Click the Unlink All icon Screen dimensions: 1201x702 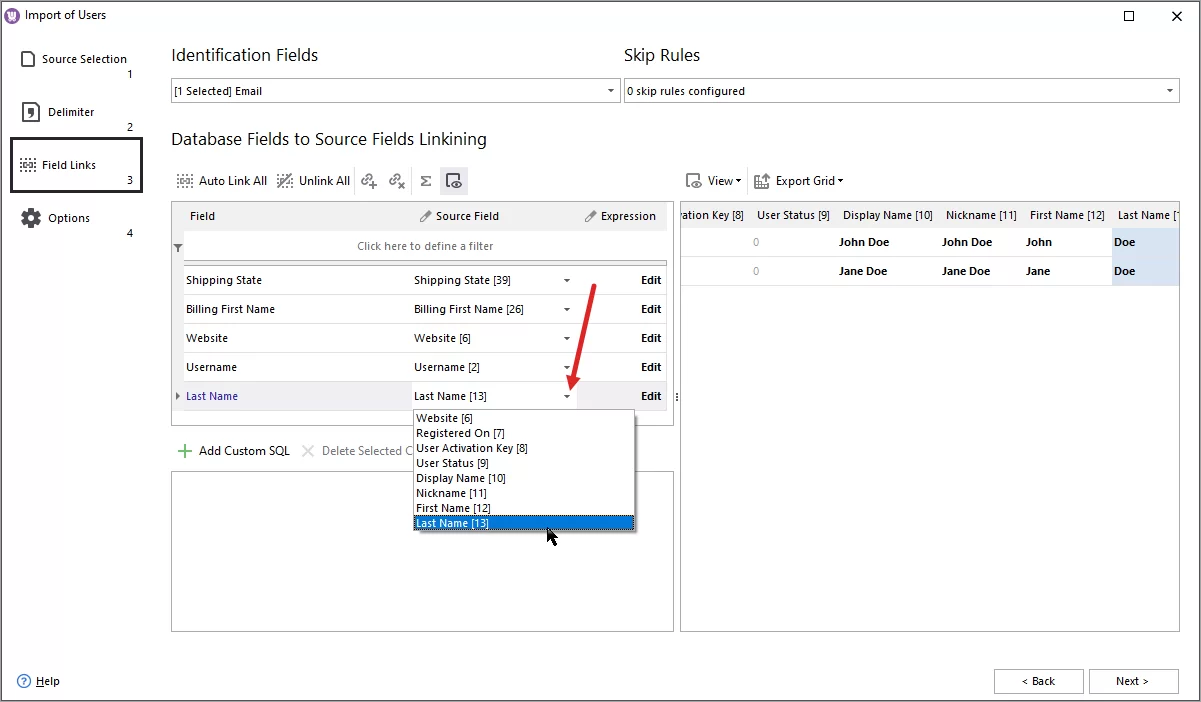tap(283, 181)
